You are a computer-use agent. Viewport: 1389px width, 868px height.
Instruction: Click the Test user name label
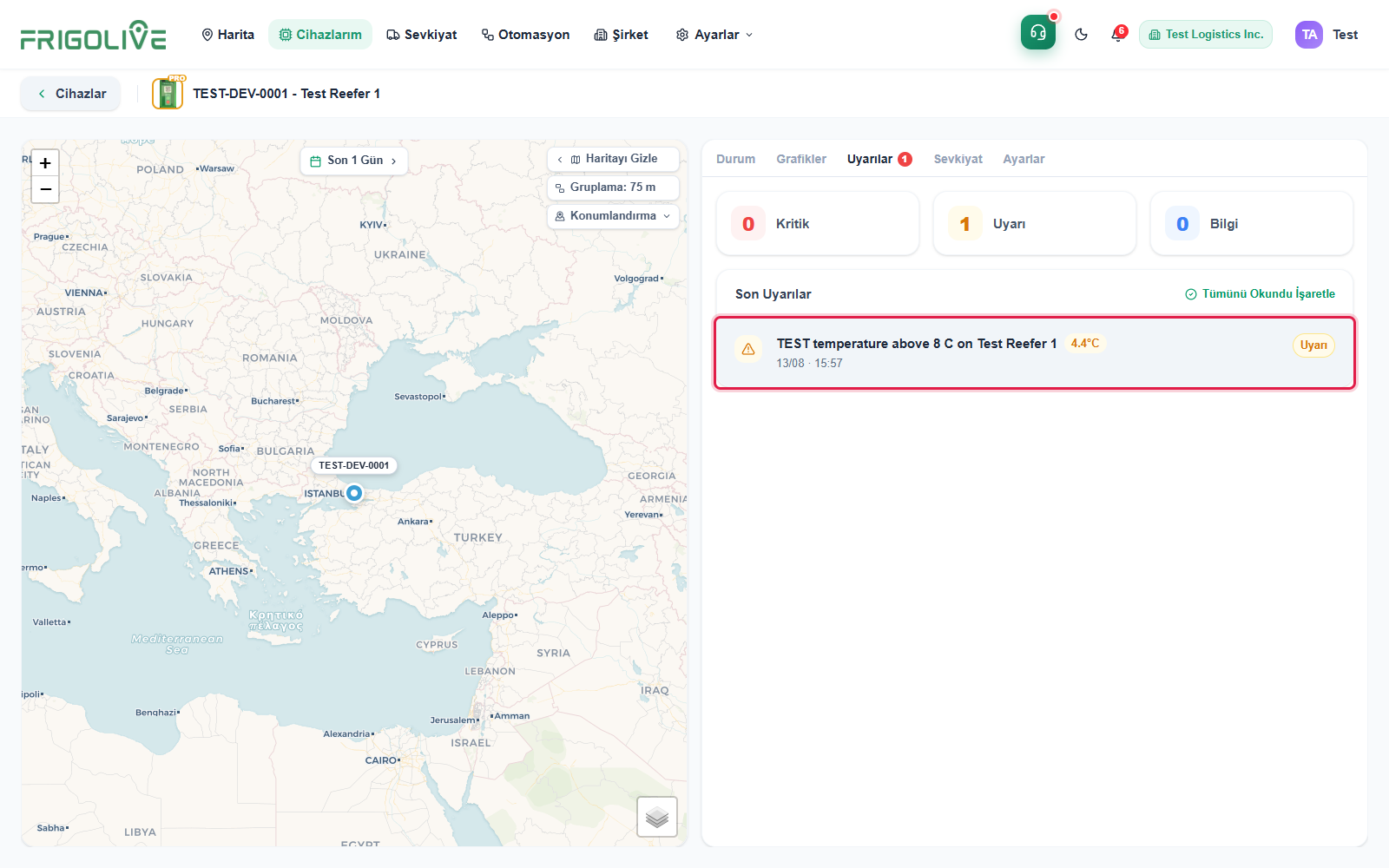(x=1346, y=35)
